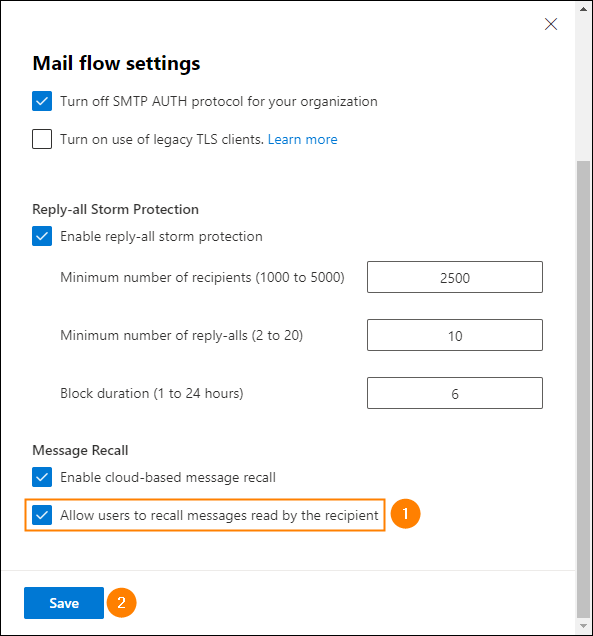Click the vertical scrollbar thumb
Viewport: 593px width, 636px height.
coord(583,389)
